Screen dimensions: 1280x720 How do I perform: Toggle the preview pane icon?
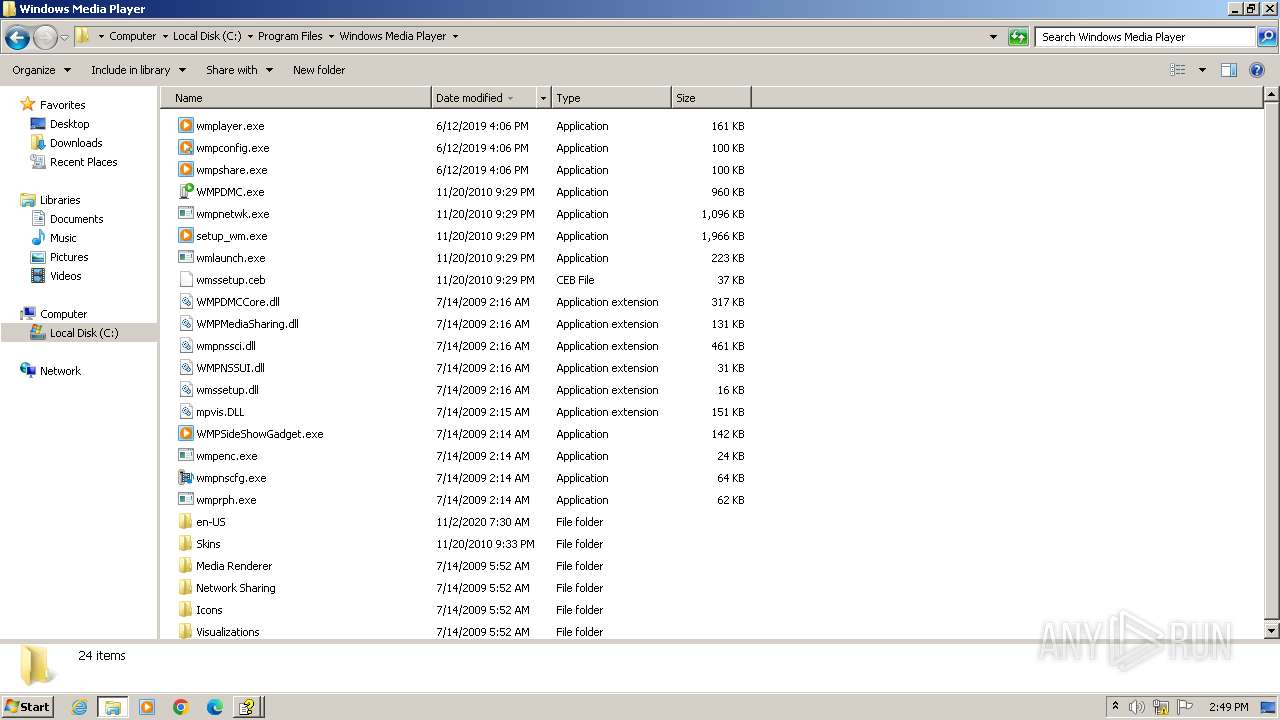[1229, 70]
